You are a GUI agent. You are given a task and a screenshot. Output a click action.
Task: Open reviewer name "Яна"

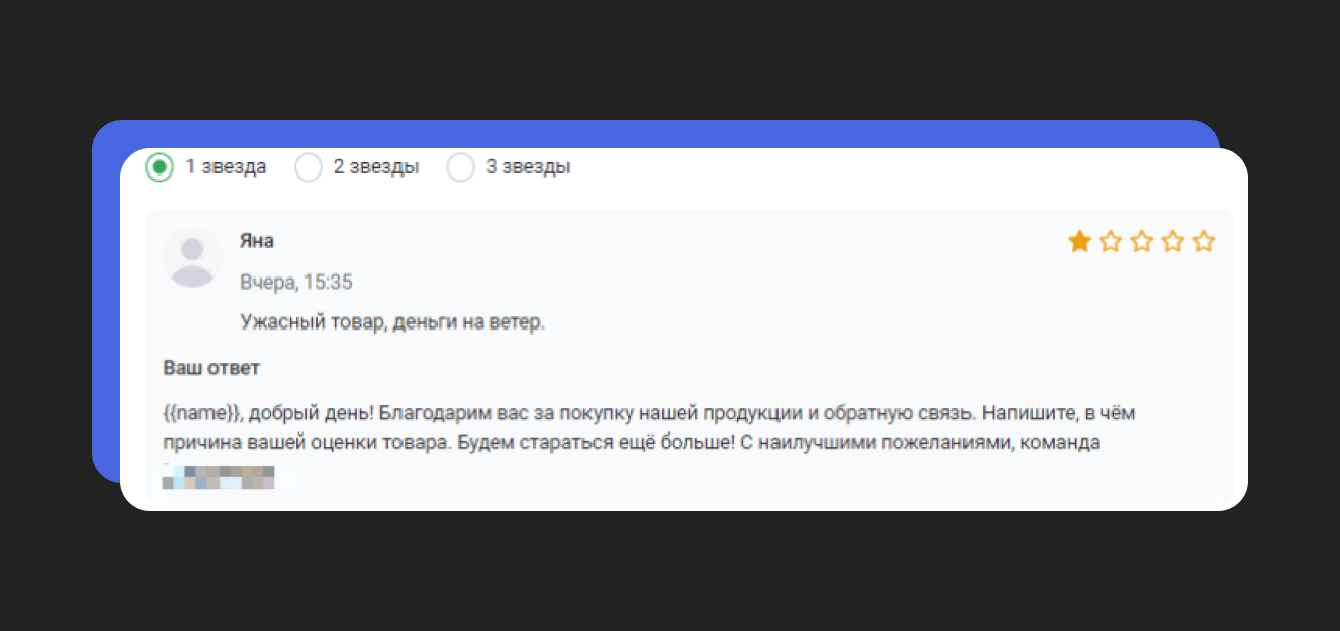point(256,241)
